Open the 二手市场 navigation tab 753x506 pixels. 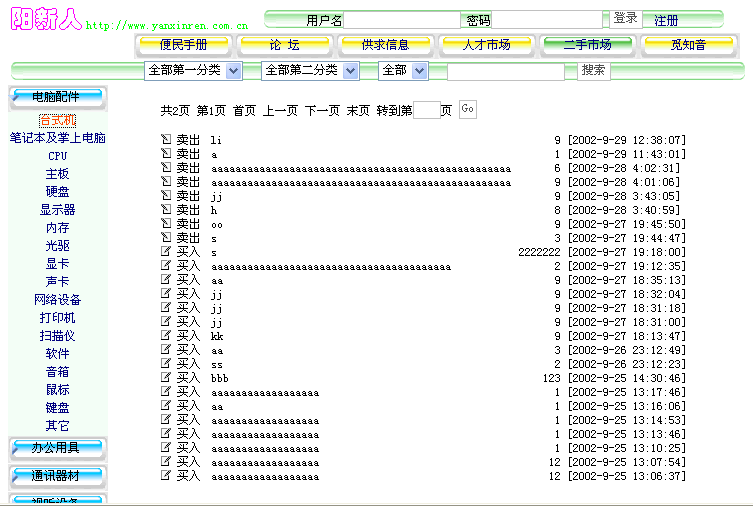[587, 45]
